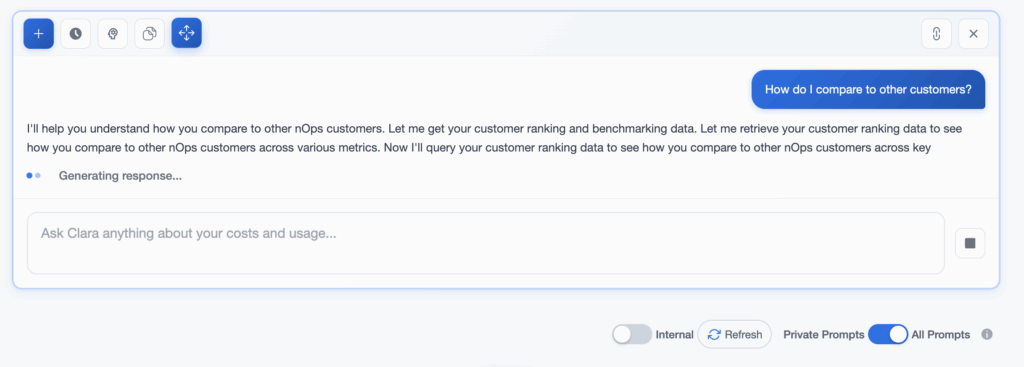Open chat history via the clock icon
1024x367 pixels.
[76, 33]
